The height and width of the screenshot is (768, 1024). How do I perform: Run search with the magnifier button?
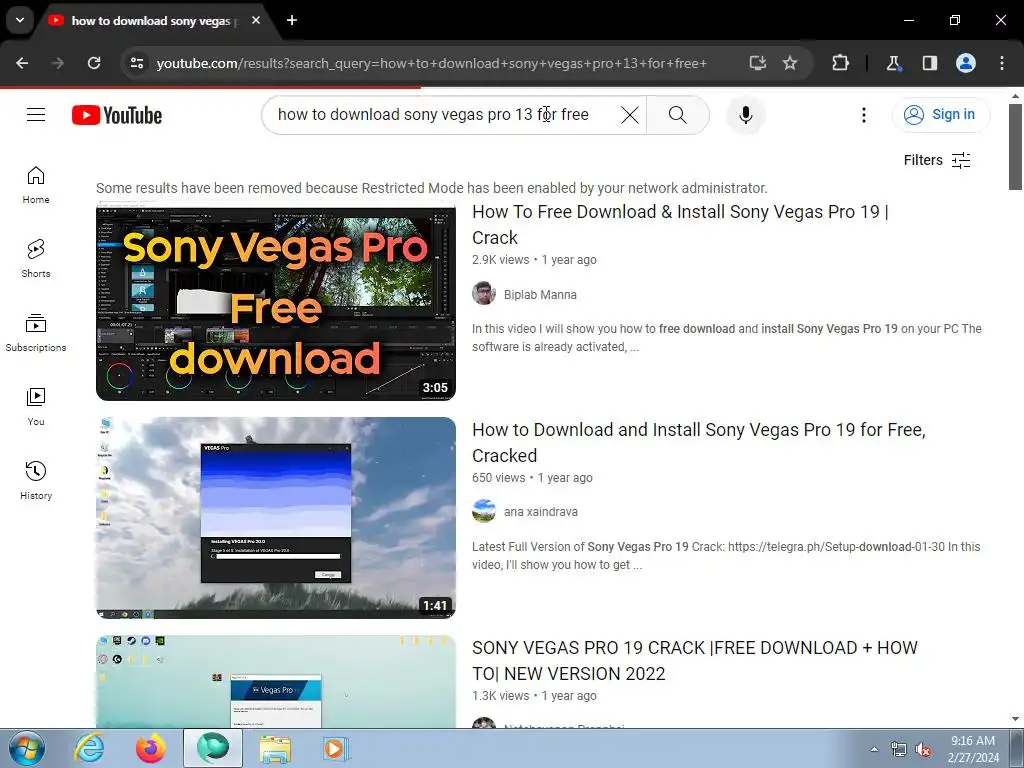678,115
